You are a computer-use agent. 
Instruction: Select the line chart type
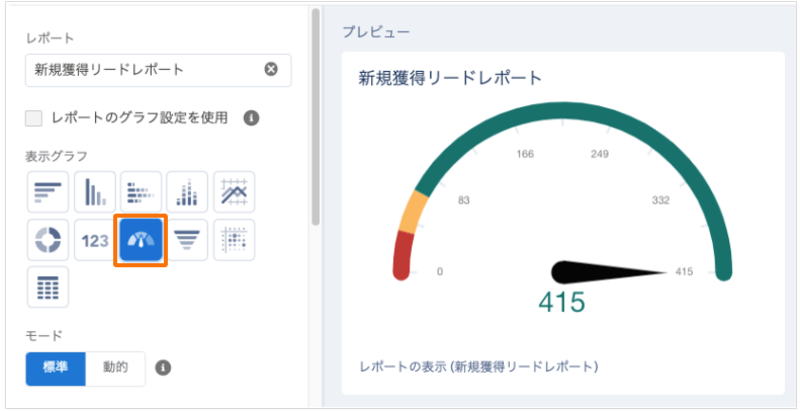(x=234, y=192)
